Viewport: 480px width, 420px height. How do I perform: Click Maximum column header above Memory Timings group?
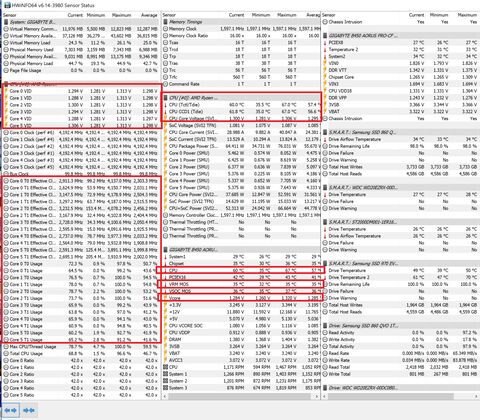(x=287, y=15)
